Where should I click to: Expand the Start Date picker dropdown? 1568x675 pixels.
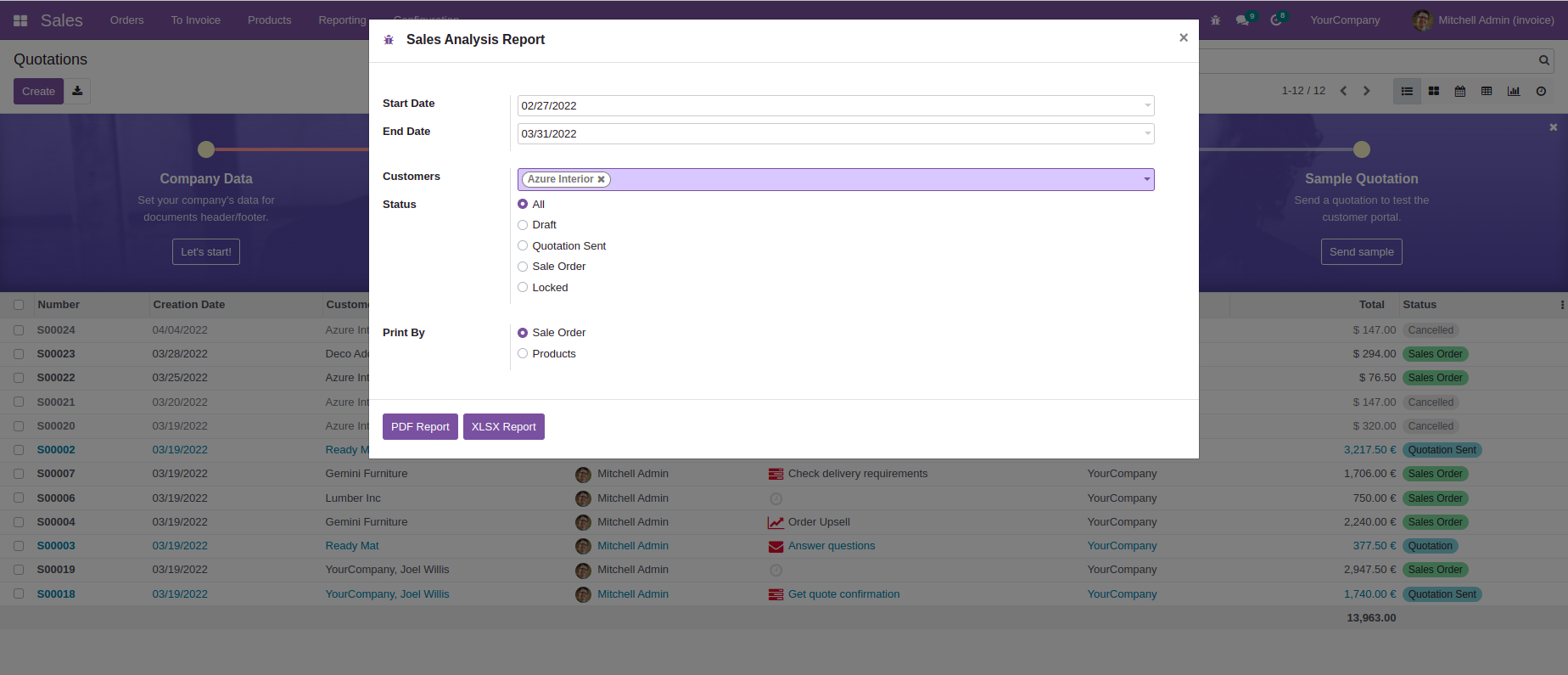click(x=1147, y=106)
